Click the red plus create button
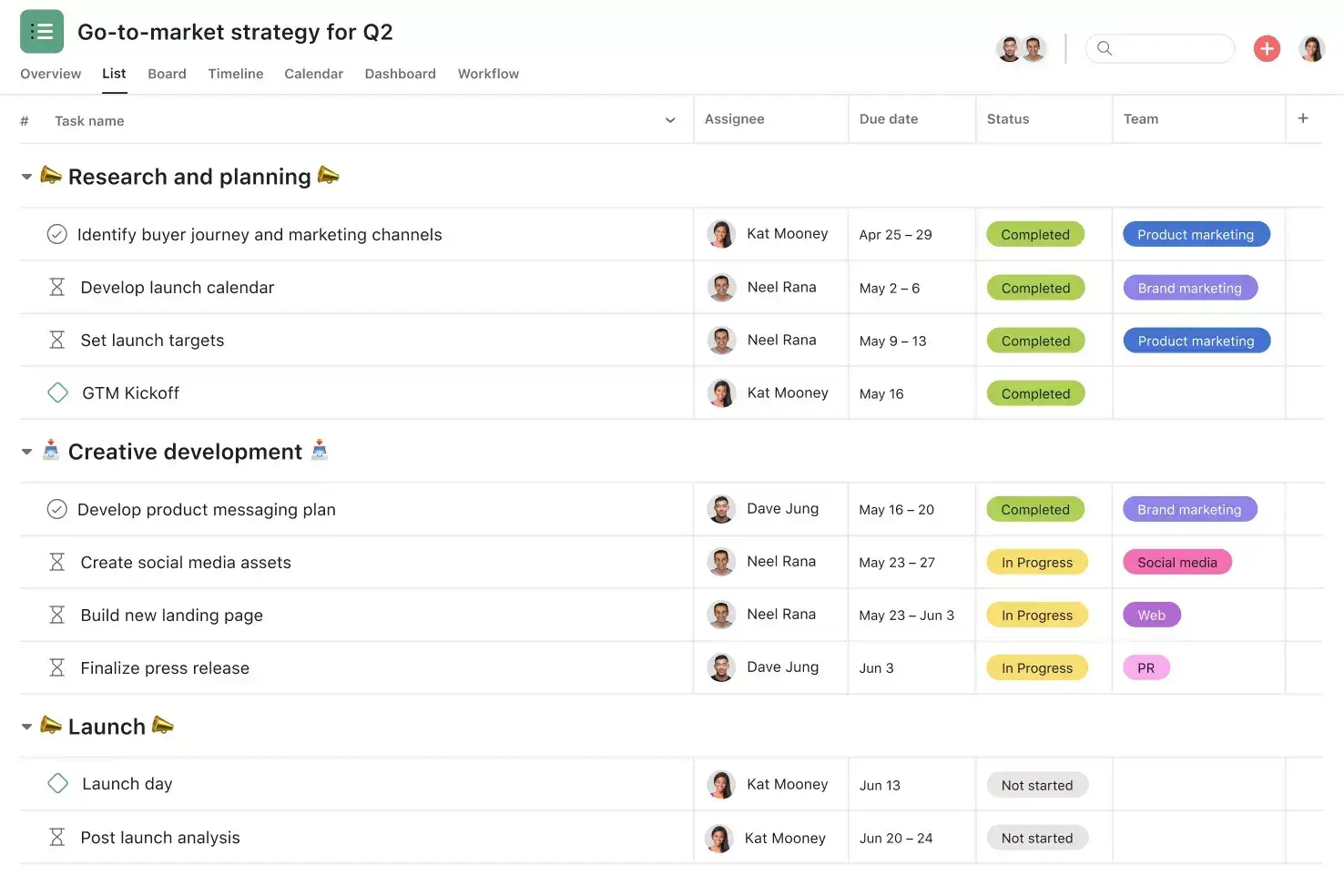Image resolution: width=1344 pixels, height=896 pixels. (x=1267, y=48)
